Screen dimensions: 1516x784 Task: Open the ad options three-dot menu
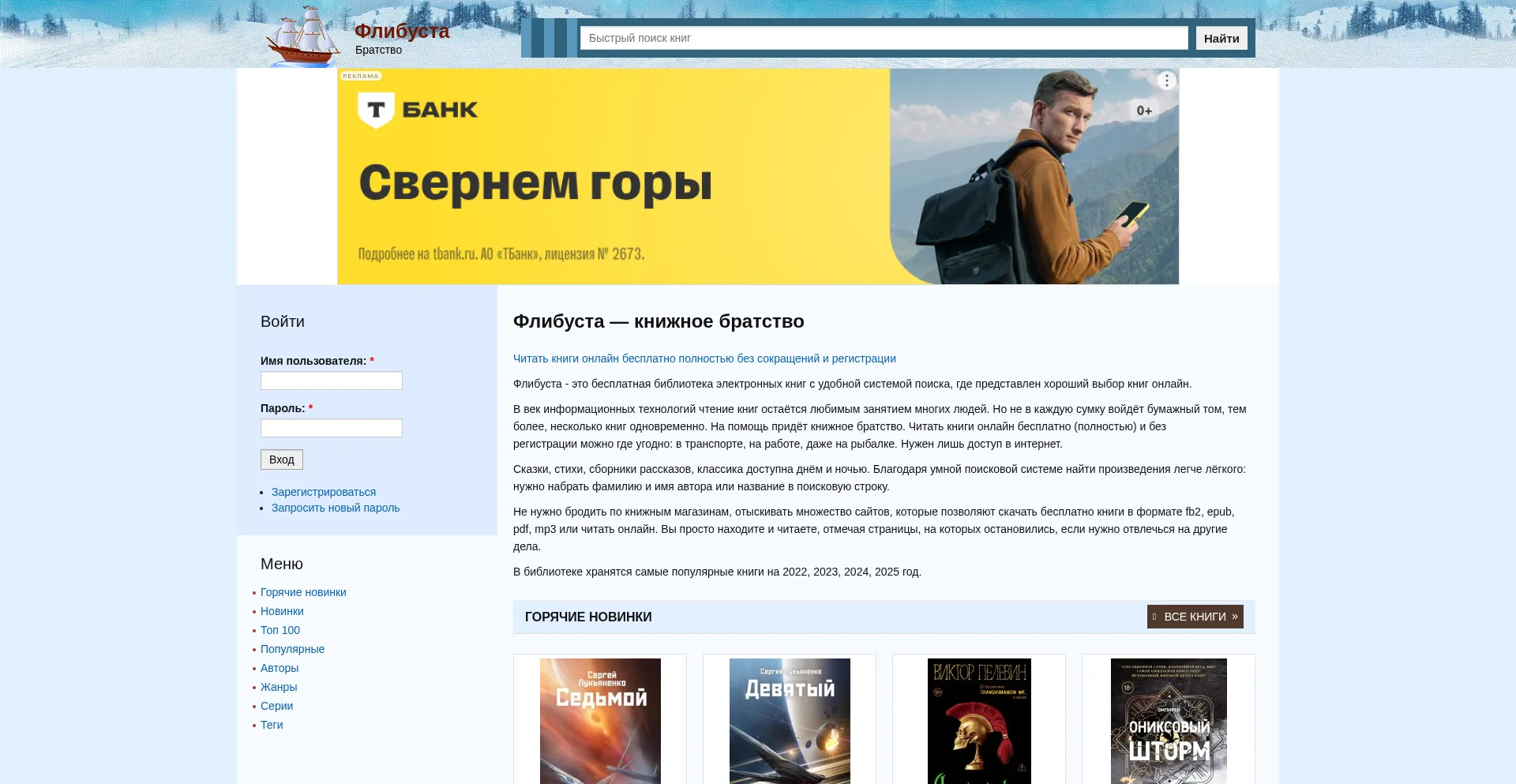point(1166,81)
